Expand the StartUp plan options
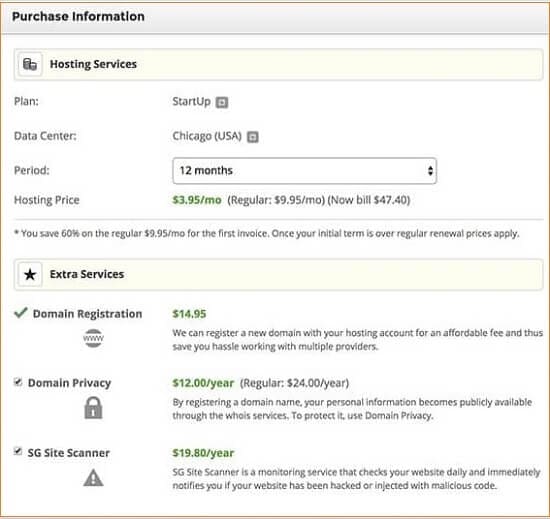550x519 pixels. 222,102
